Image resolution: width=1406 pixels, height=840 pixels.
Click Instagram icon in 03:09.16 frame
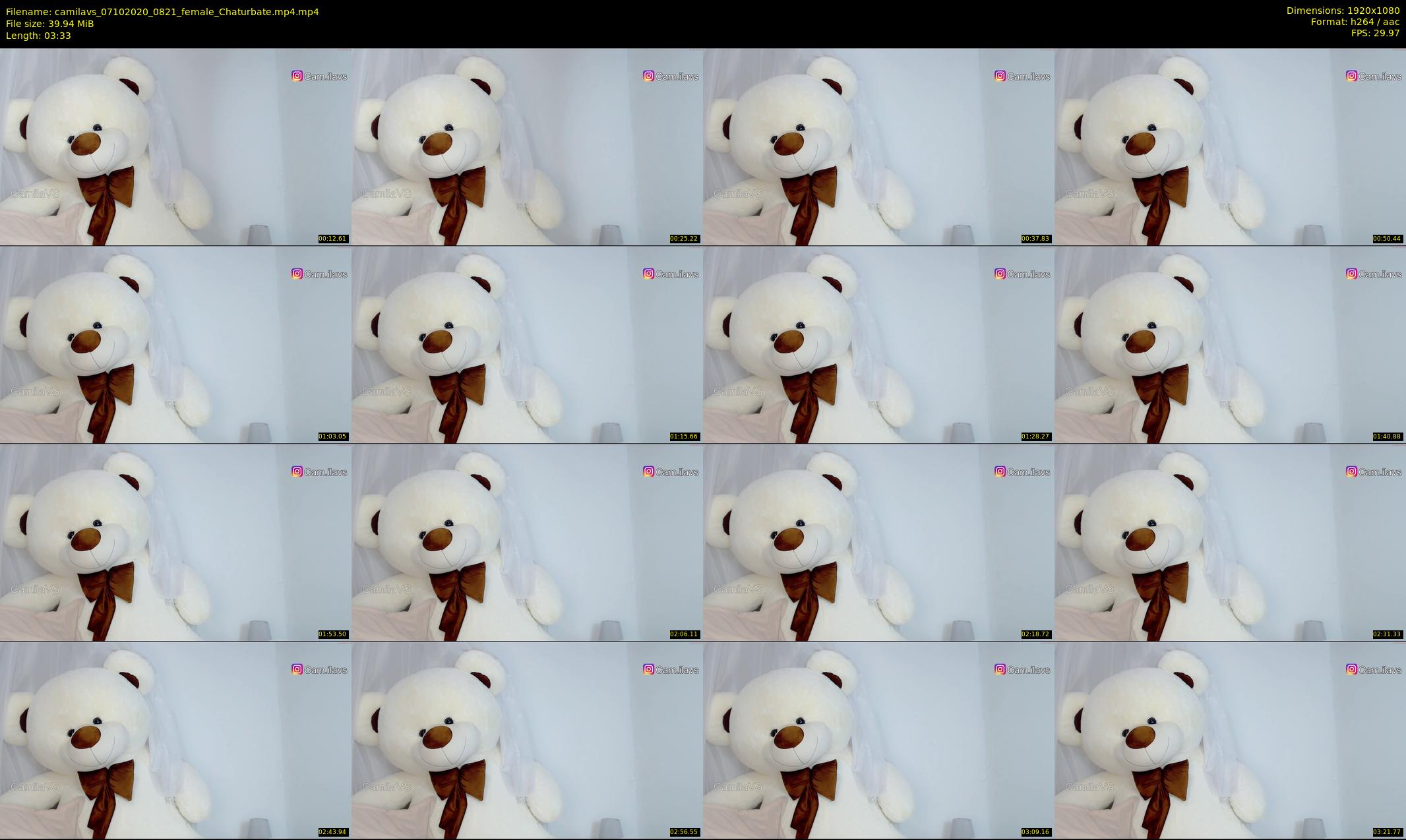pos(1000,669)
